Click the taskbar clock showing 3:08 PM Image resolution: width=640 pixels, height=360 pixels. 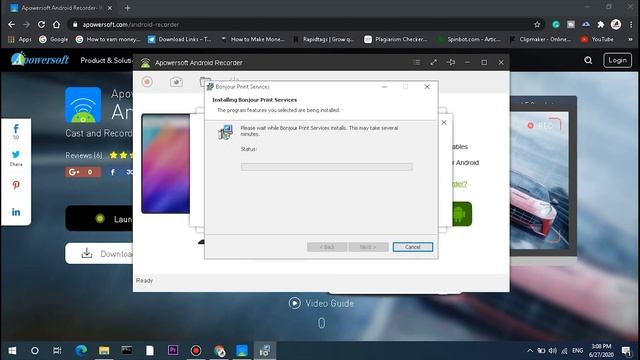[601, 351]
